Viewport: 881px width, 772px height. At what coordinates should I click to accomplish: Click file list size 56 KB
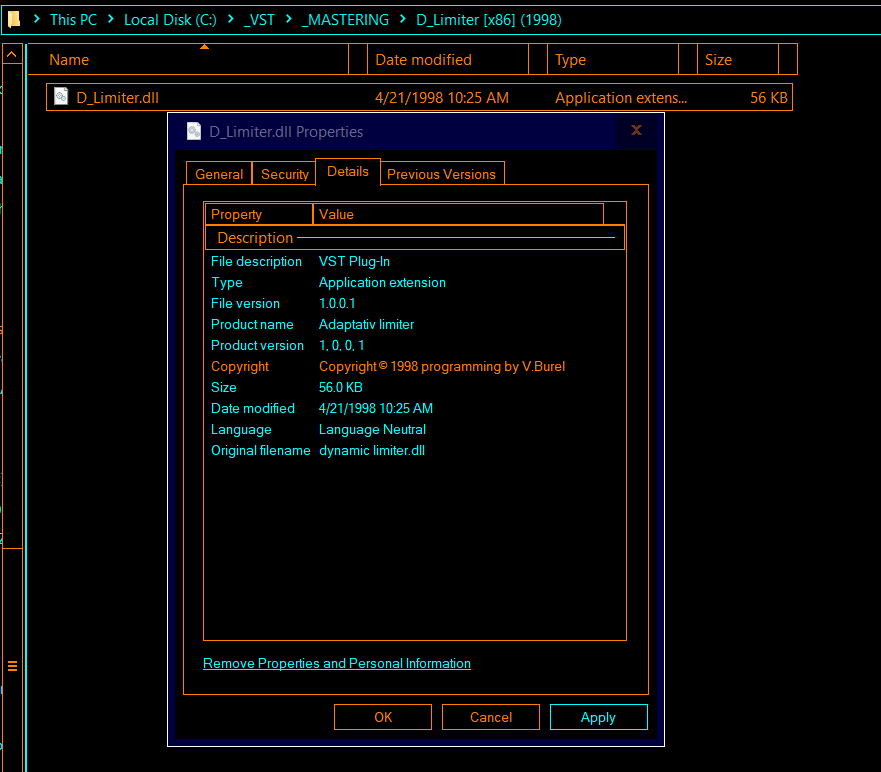coord(769,98)
